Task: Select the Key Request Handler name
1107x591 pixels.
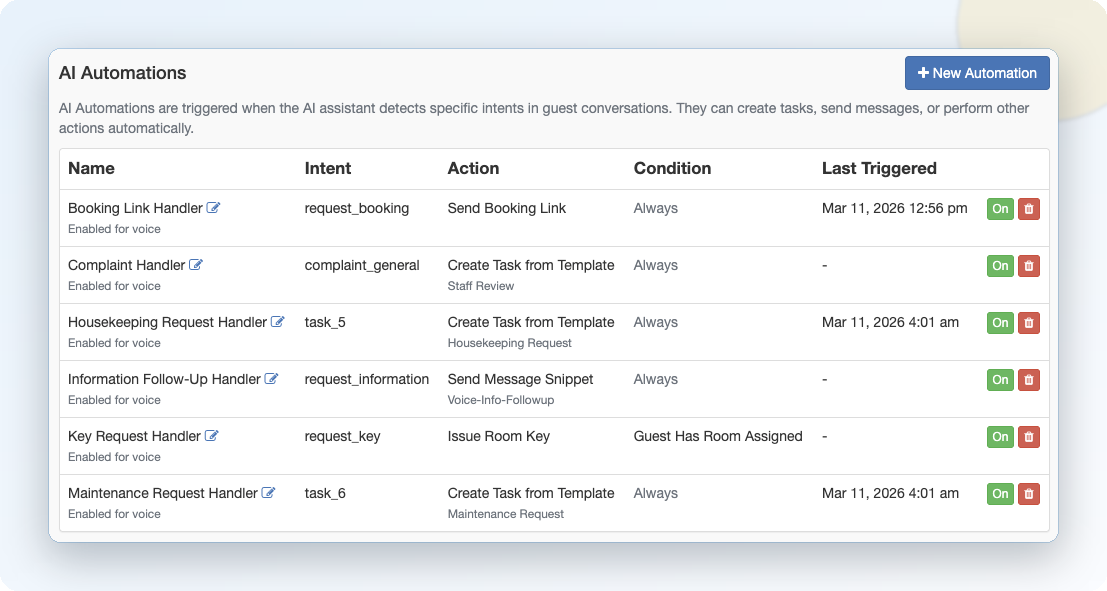Action: (x=134, y=436)
